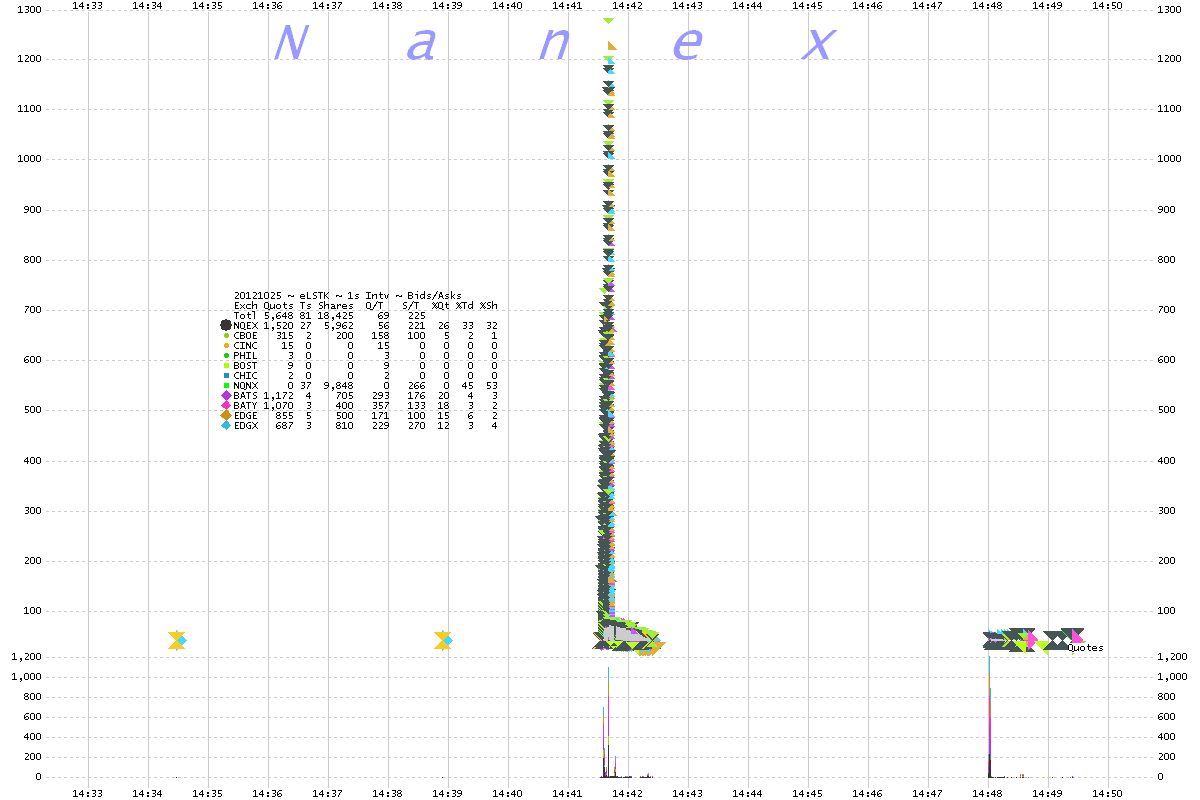Viewport: 1200px width, 800px height.
Task: Click the NQNX shares value '9,848'
Action: point(339,386)
